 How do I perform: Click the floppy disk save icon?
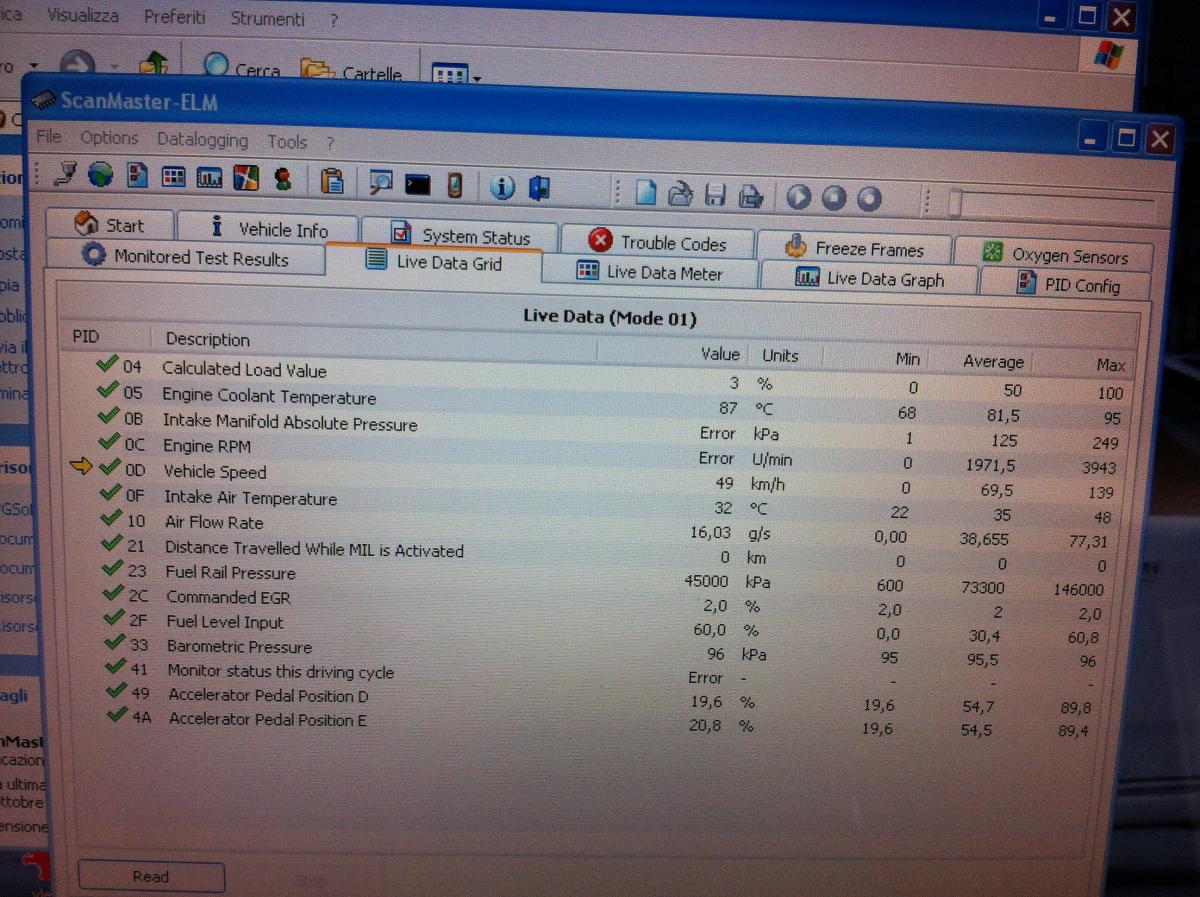click(716, 195)
